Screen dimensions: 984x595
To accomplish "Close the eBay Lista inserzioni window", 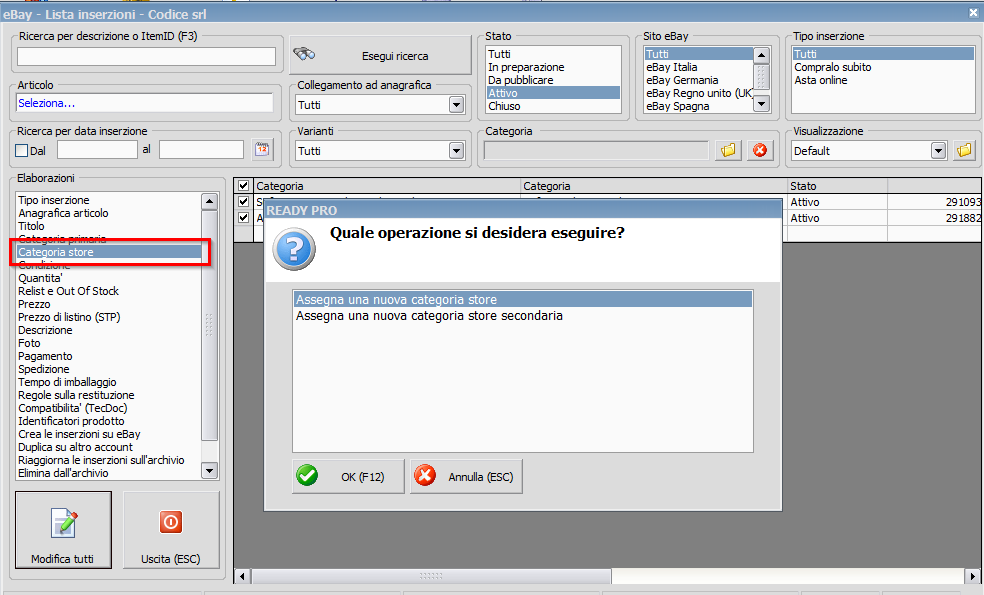I will point(973,13).
